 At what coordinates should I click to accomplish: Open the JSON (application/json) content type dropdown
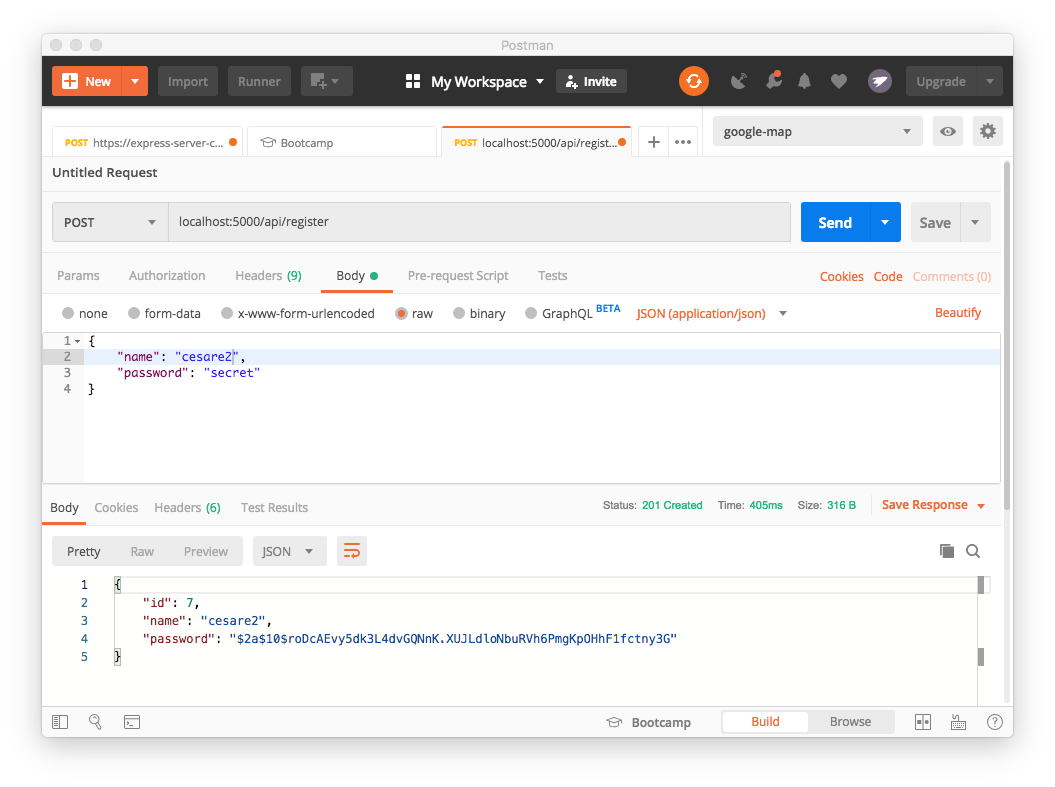[x=712, y=313]
